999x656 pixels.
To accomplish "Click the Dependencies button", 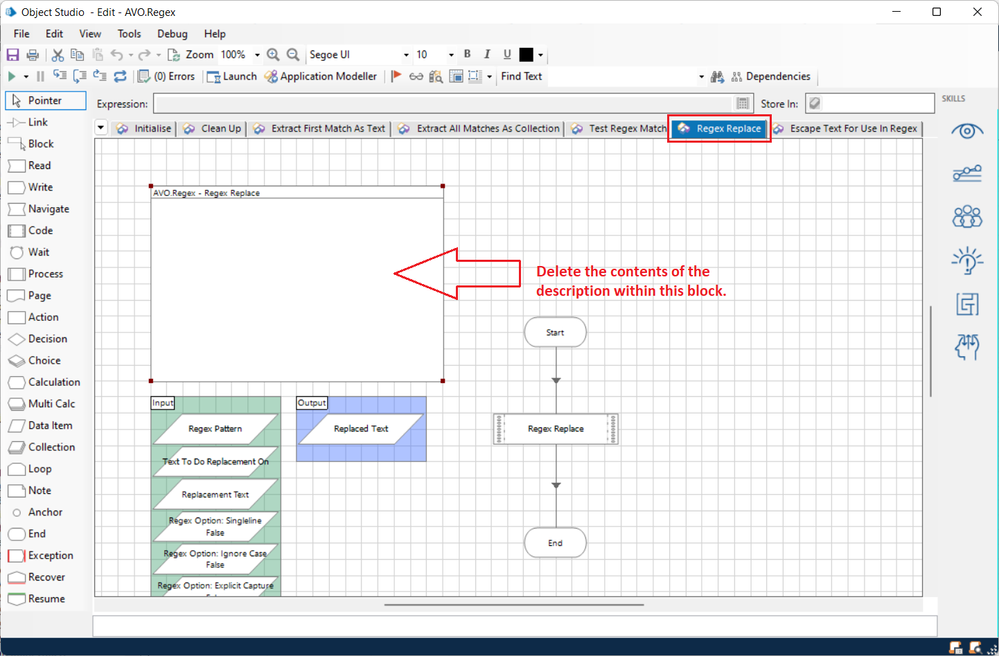I will 771,76.
